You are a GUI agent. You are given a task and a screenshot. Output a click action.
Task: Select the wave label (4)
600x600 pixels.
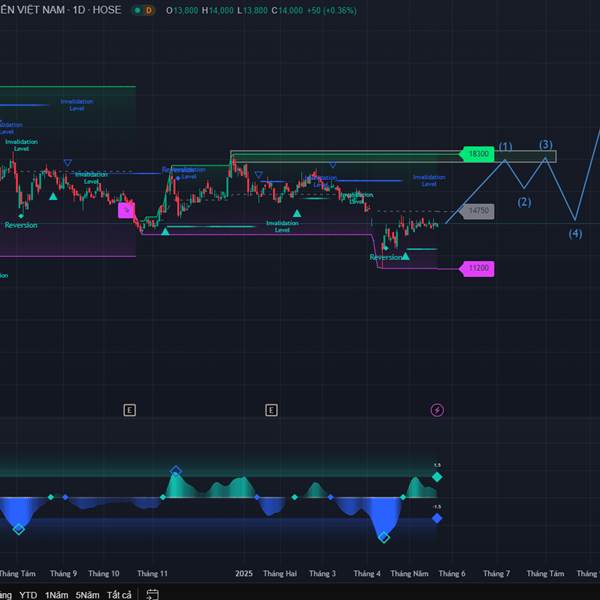(575, 234)
